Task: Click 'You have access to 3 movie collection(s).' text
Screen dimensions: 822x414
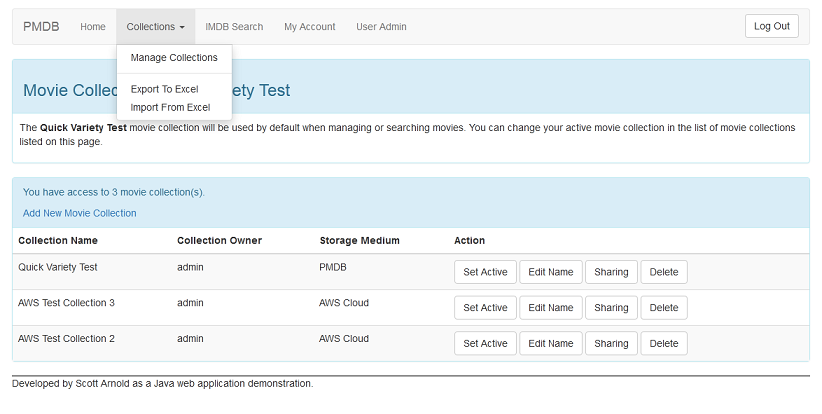Action: click(114, 192)
